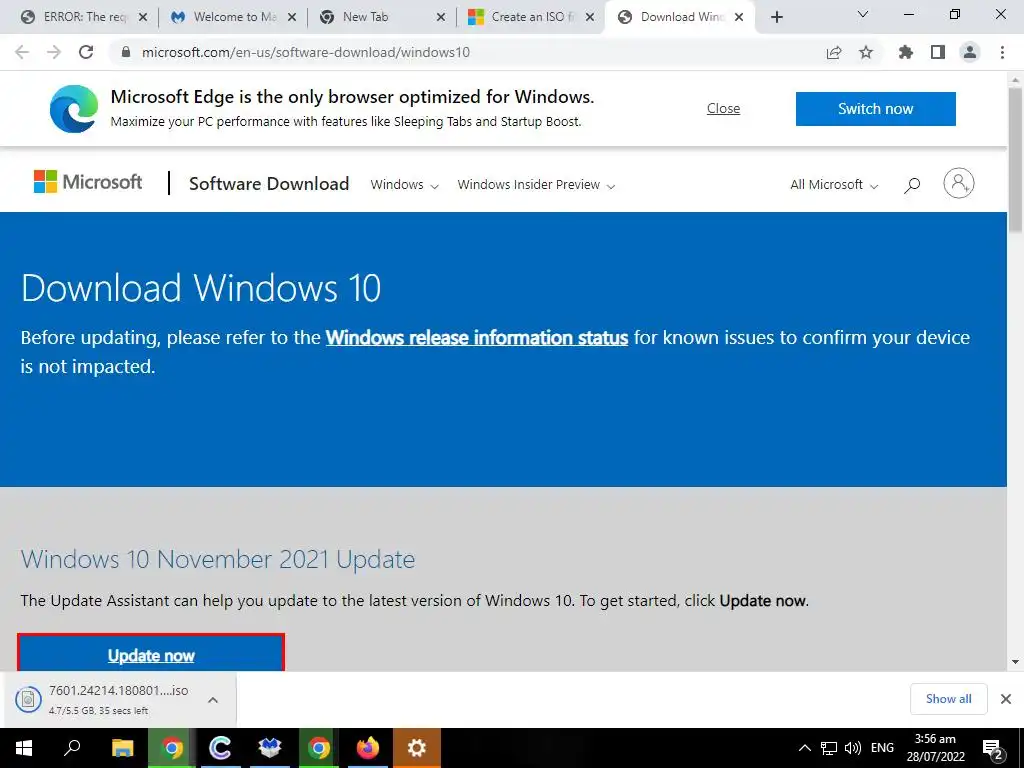Open taskbar search magnifier
Screen dimensions: 1024x768
72,747
